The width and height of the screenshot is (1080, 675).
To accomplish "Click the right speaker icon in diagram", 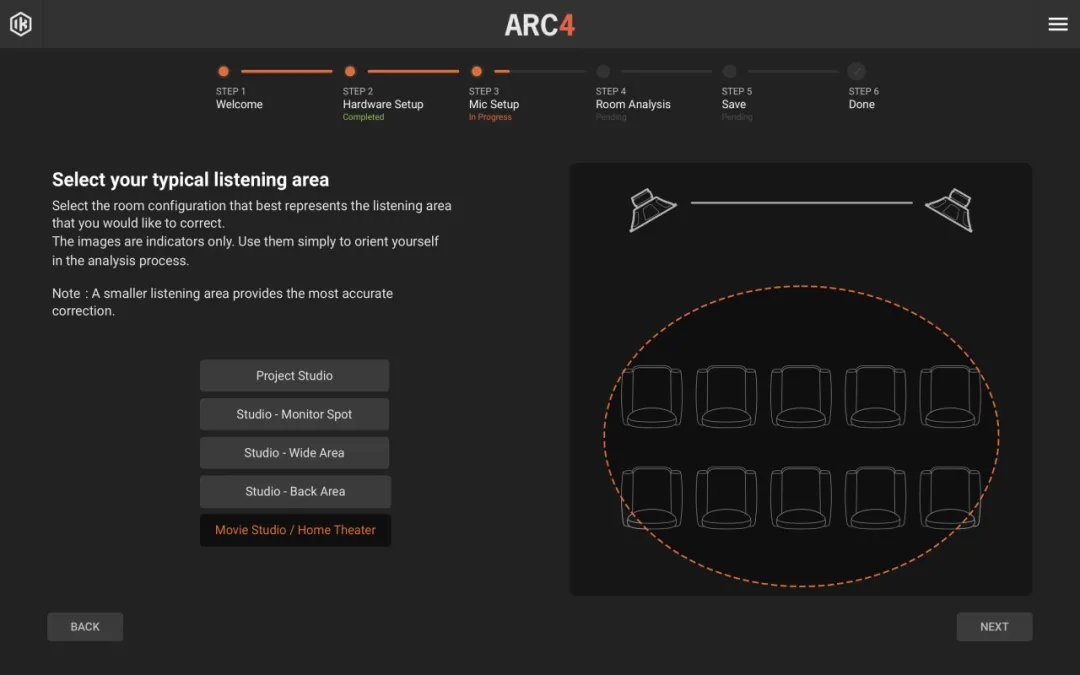I will (x=950, y=209).
